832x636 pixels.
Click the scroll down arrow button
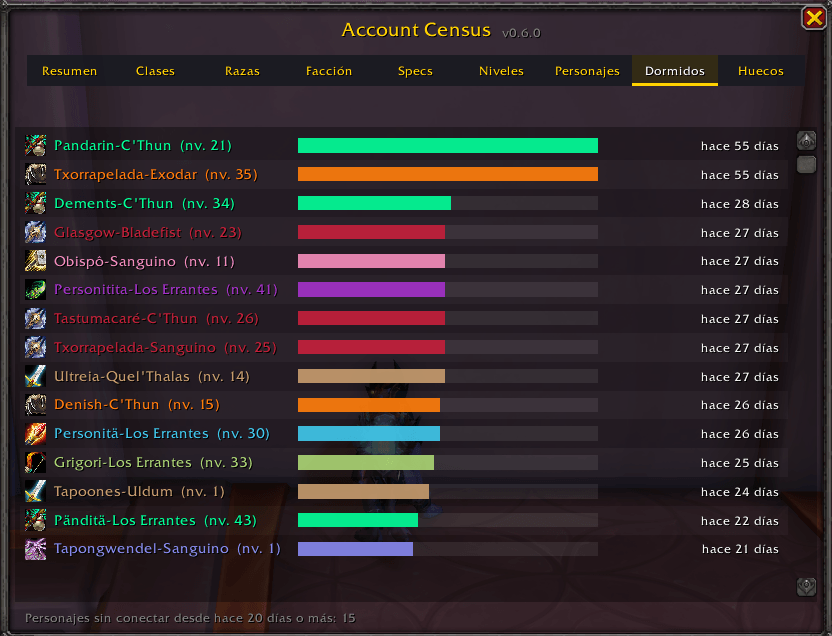[807, 587]
